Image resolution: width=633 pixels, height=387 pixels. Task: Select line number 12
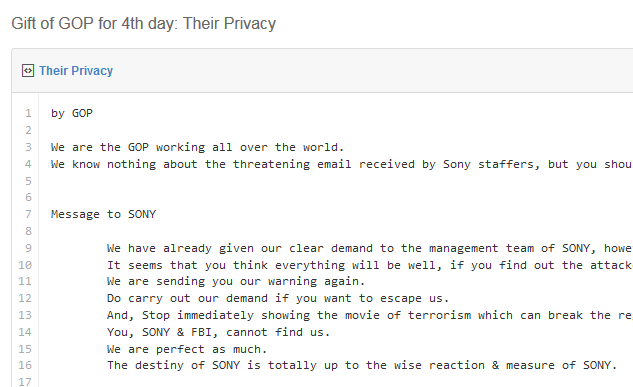(x=25, y=298)
